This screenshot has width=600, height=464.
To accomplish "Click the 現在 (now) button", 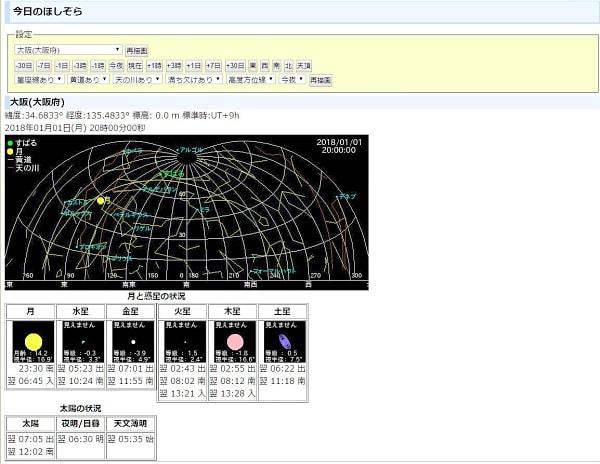I will (x=137, y=65).
